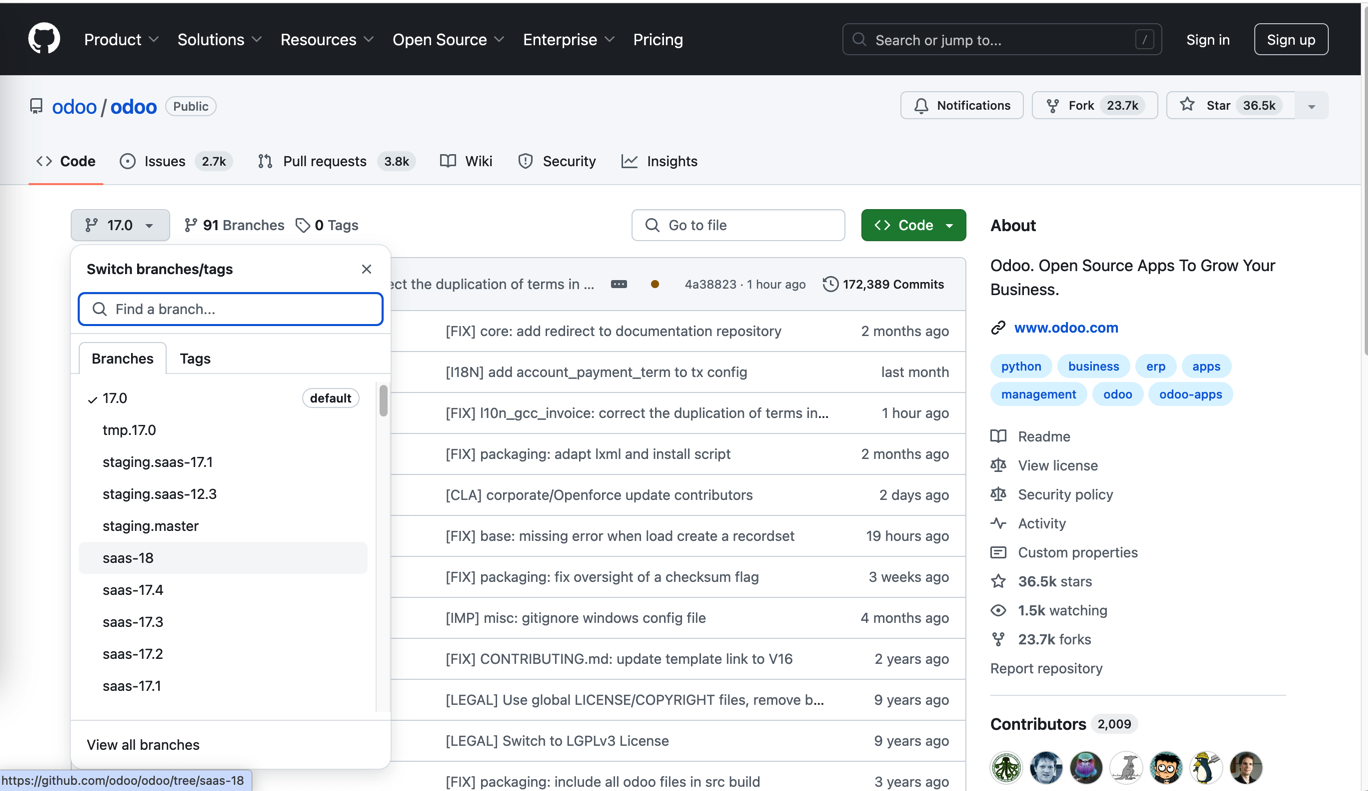The height and width of the screenshot is (791, 1368).
Task: Close the Switch branches/tags popup
Action: pyautogui.click(x=366, y=269)
